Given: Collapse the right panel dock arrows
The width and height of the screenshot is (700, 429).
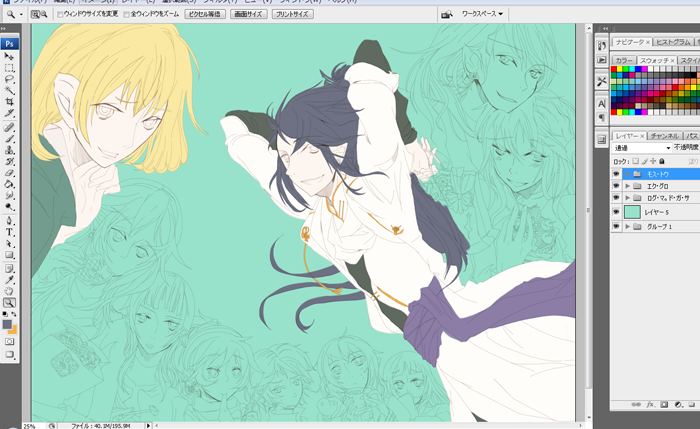Looking at the screenshot, I should (x=605, y=29).
